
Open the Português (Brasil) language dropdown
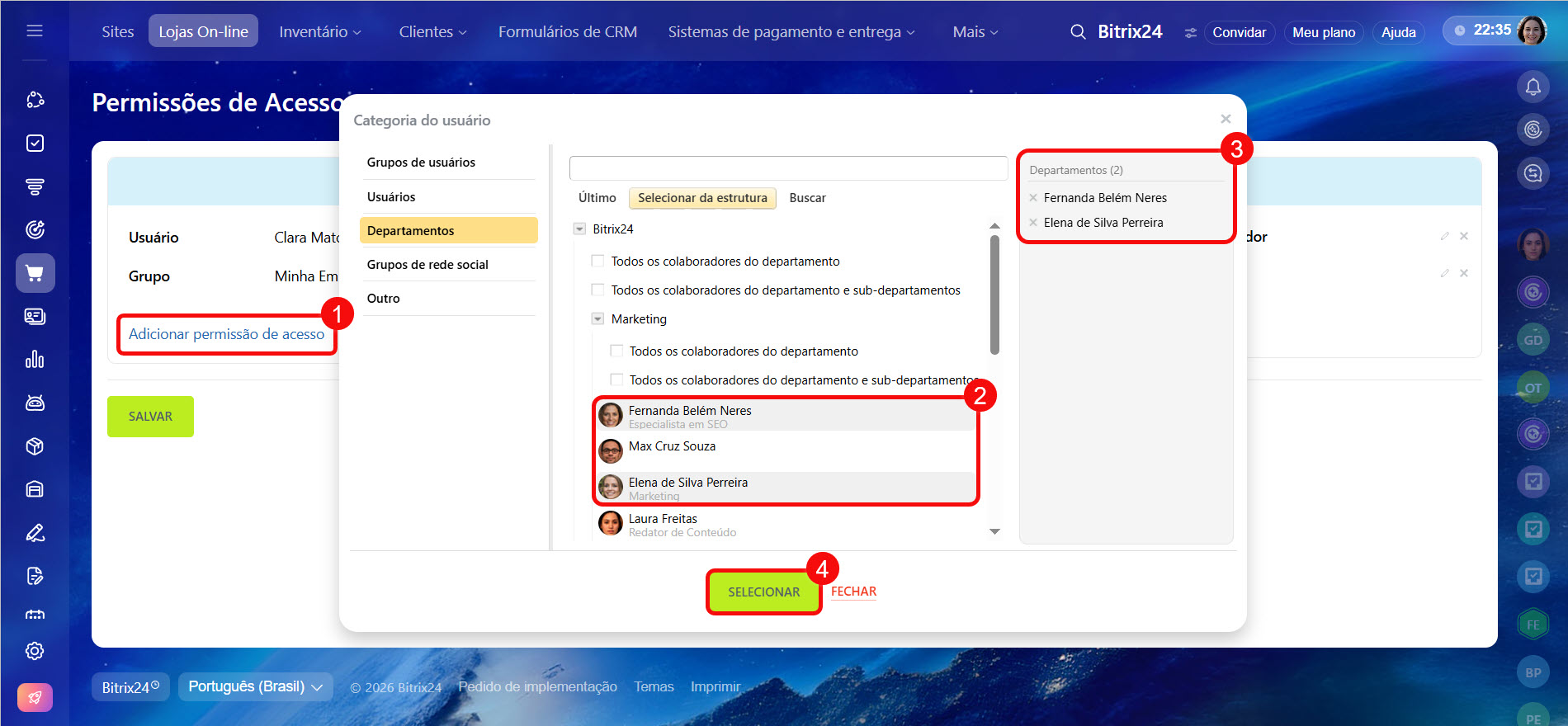point(255,686)
